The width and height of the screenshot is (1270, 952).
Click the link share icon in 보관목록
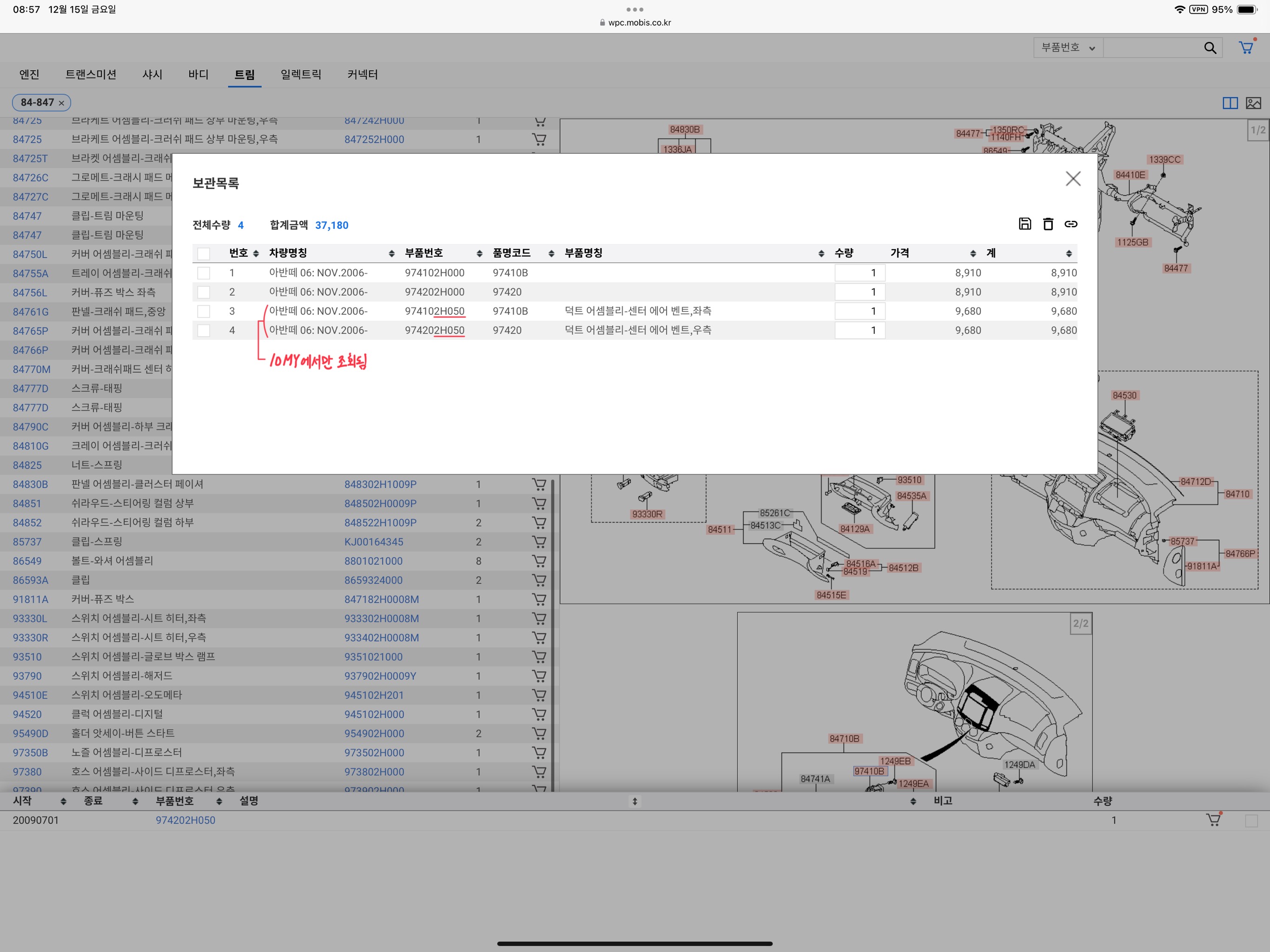(x=1071, y=224)
